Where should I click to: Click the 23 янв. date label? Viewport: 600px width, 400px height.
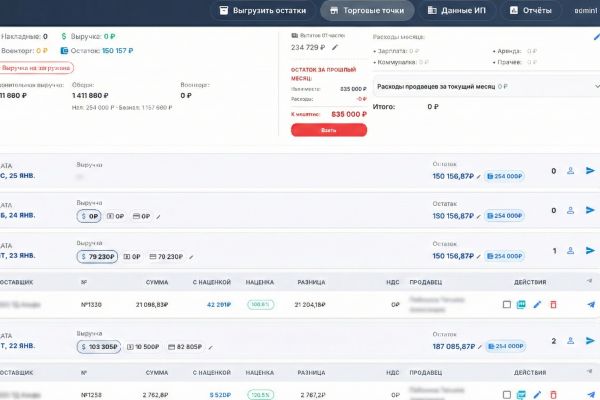(x=17, y=255)
